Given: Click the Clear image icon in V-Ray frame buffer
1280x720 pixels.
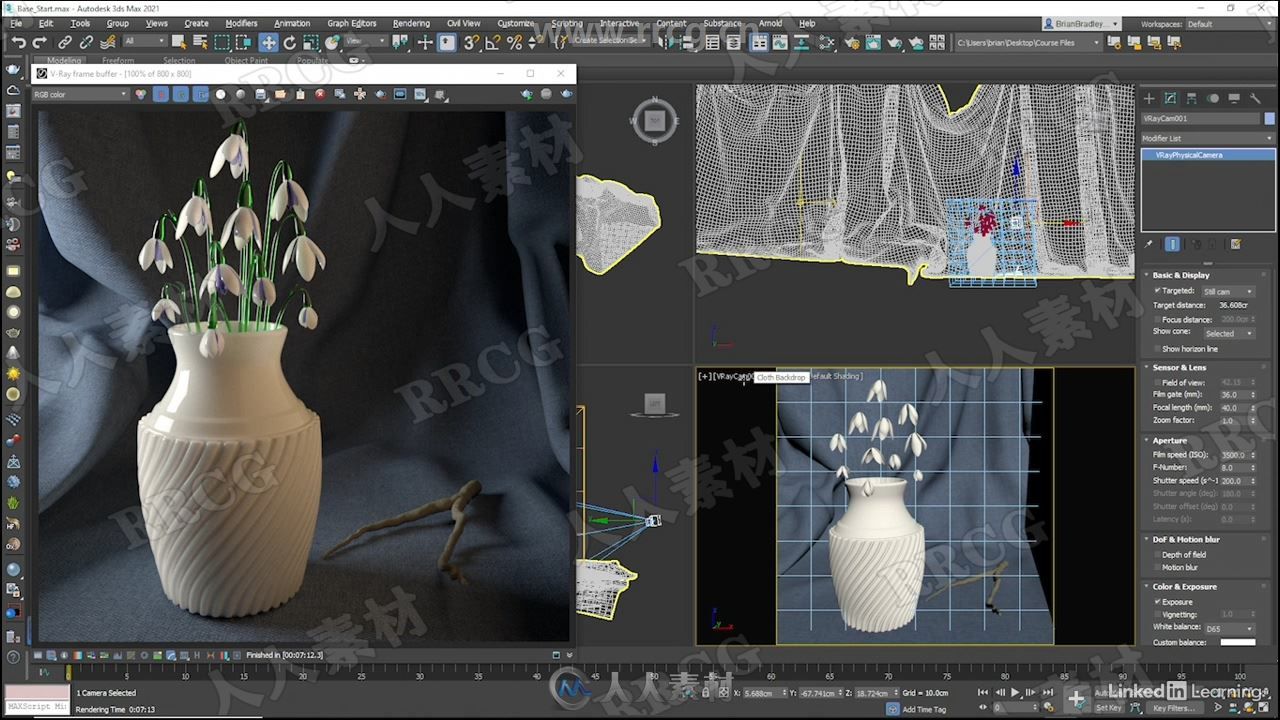Looking at the screenshot, I should tap(320, 94).
